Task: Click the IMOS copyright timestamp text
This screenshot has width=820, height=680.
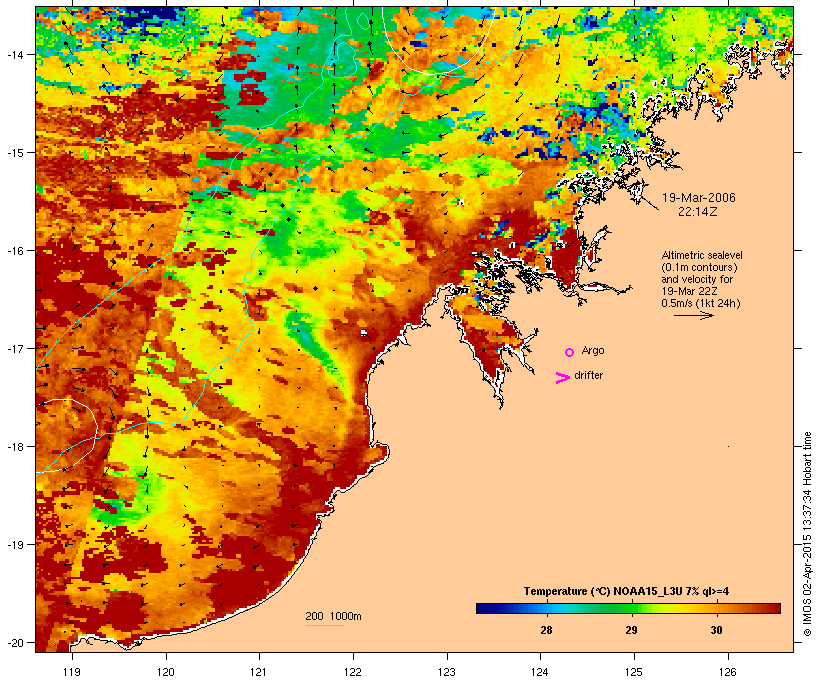Action: [807, 534]
